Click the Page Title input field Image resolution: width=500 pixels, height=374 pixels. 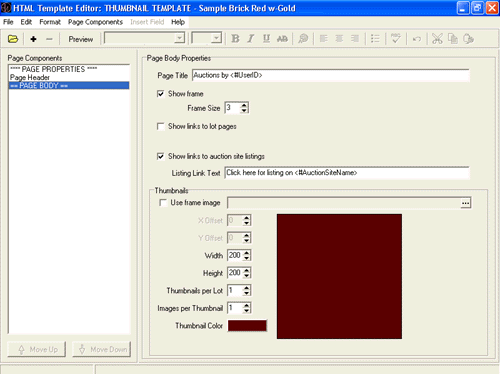[331, 75]
